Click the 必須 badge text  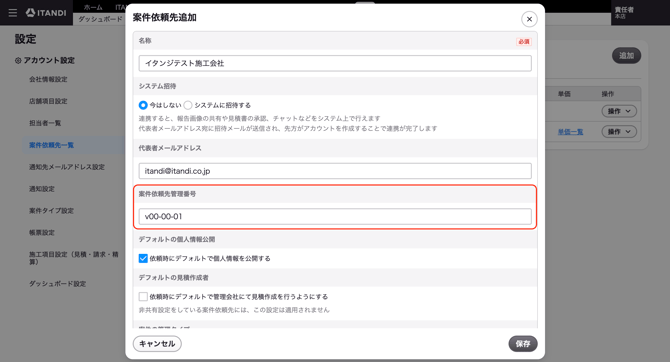[524, 41]
